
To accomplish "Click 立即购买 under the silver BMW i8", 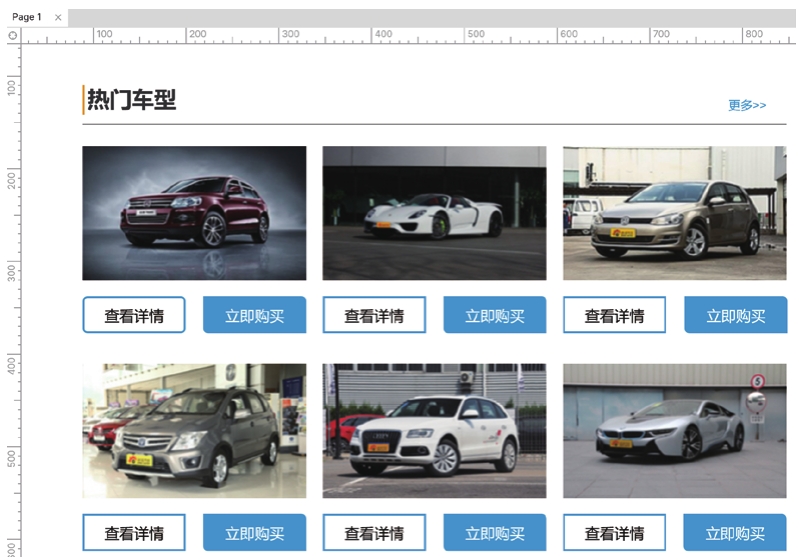I will point(735,532).
